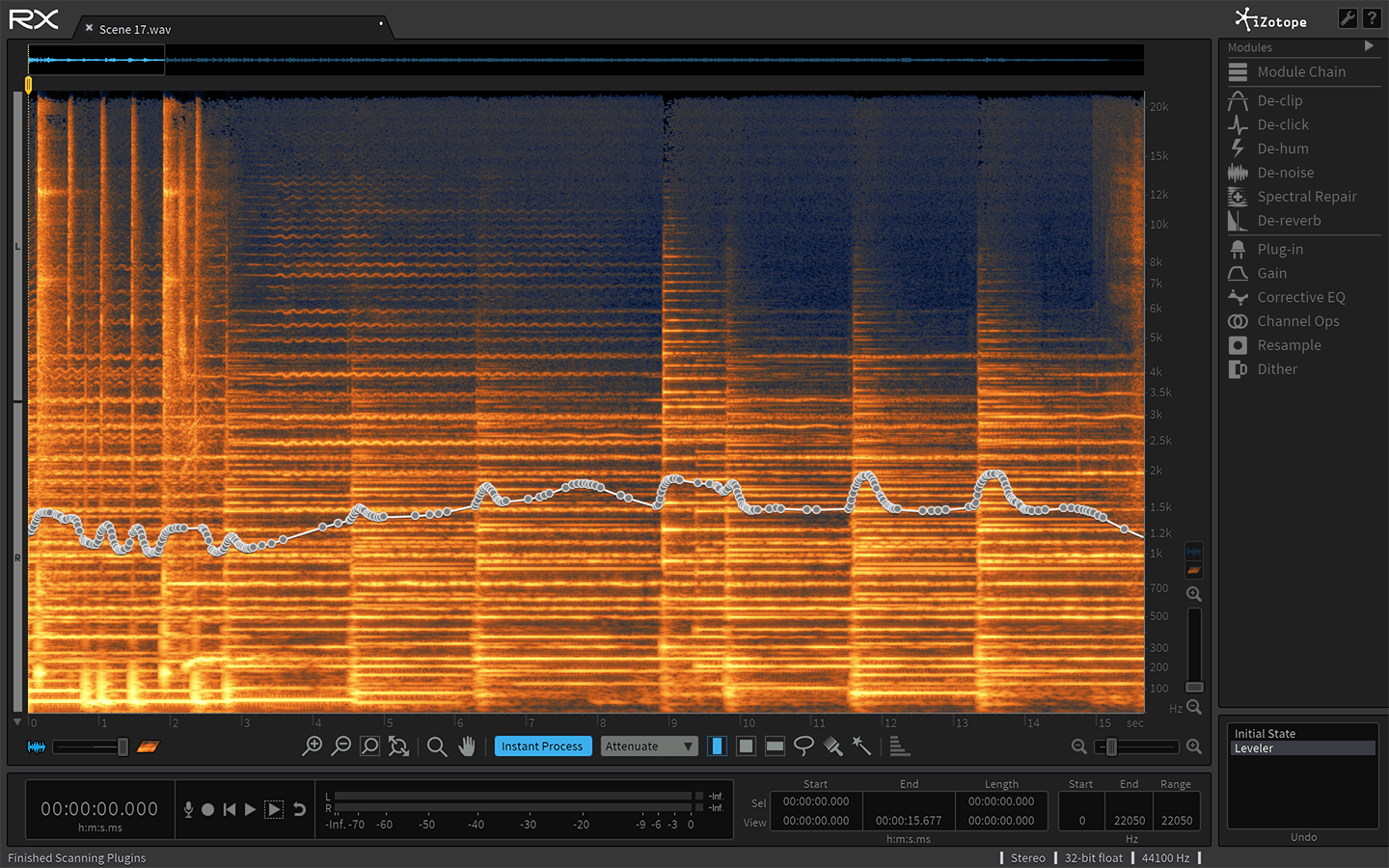Screen dimensions: 1389x868
Task: Toggle the Instant Process mode
Action: click(x=542, y=746)
